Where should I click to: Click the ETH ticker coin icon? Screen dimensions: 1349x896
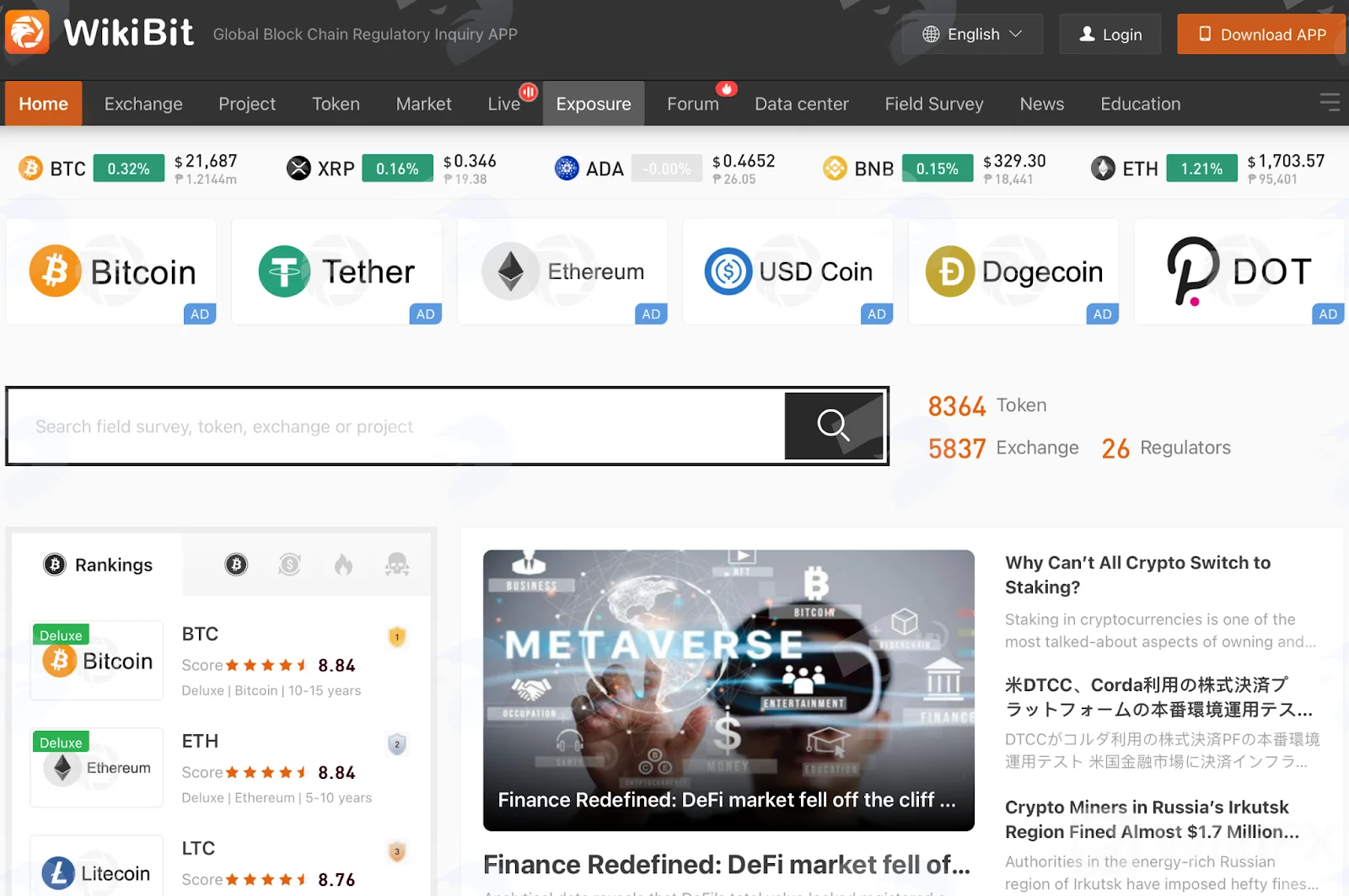[1103, 169]
